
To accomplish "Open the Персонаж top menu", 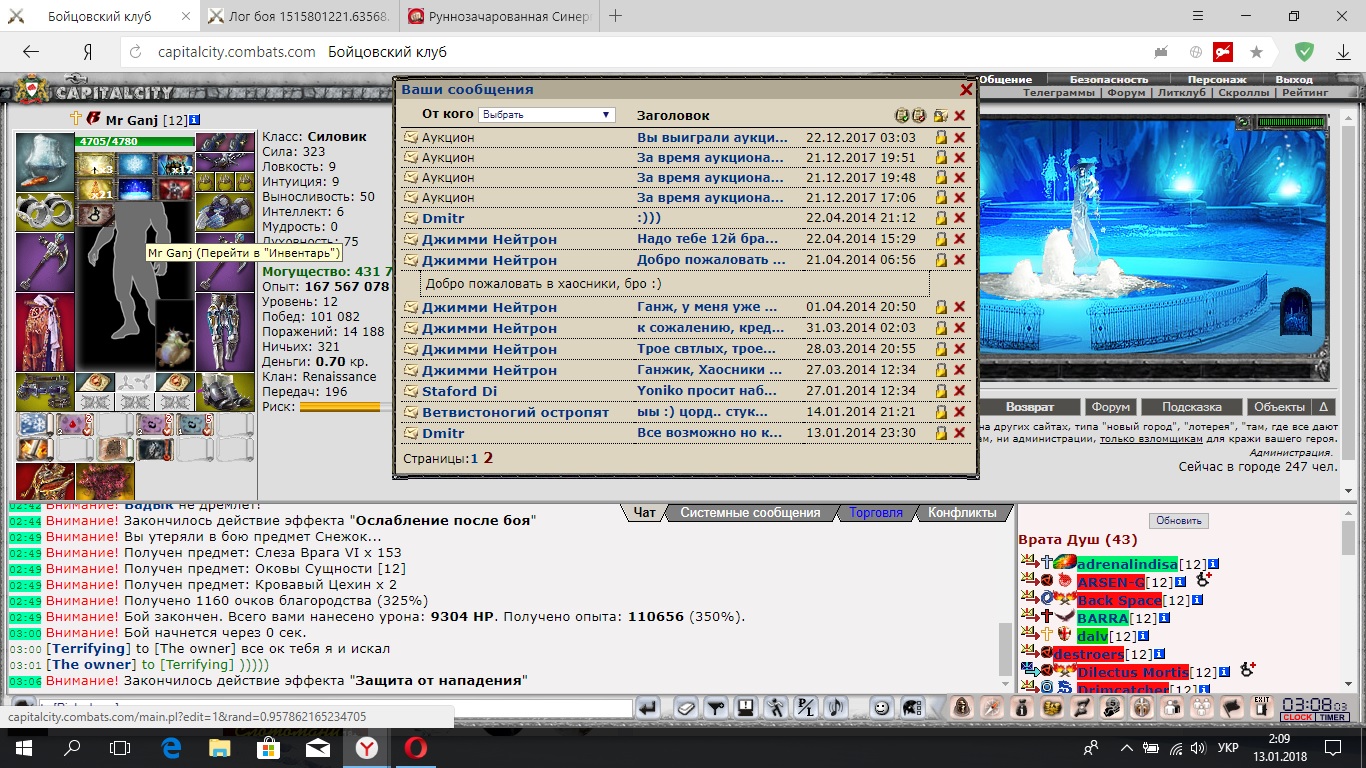I will click(x=1217, y=79).
